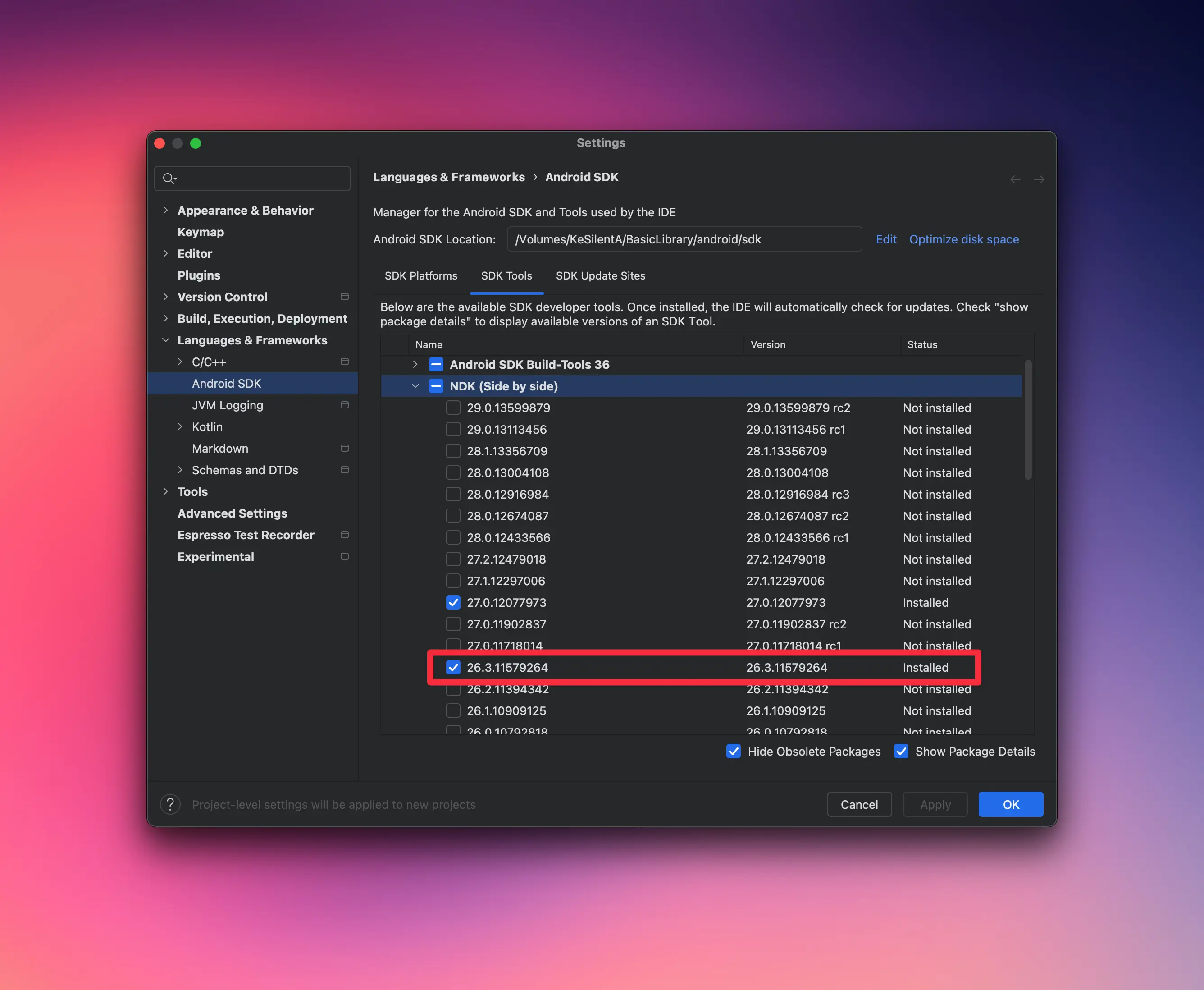Open JVM Logging settings

[228, 405]
